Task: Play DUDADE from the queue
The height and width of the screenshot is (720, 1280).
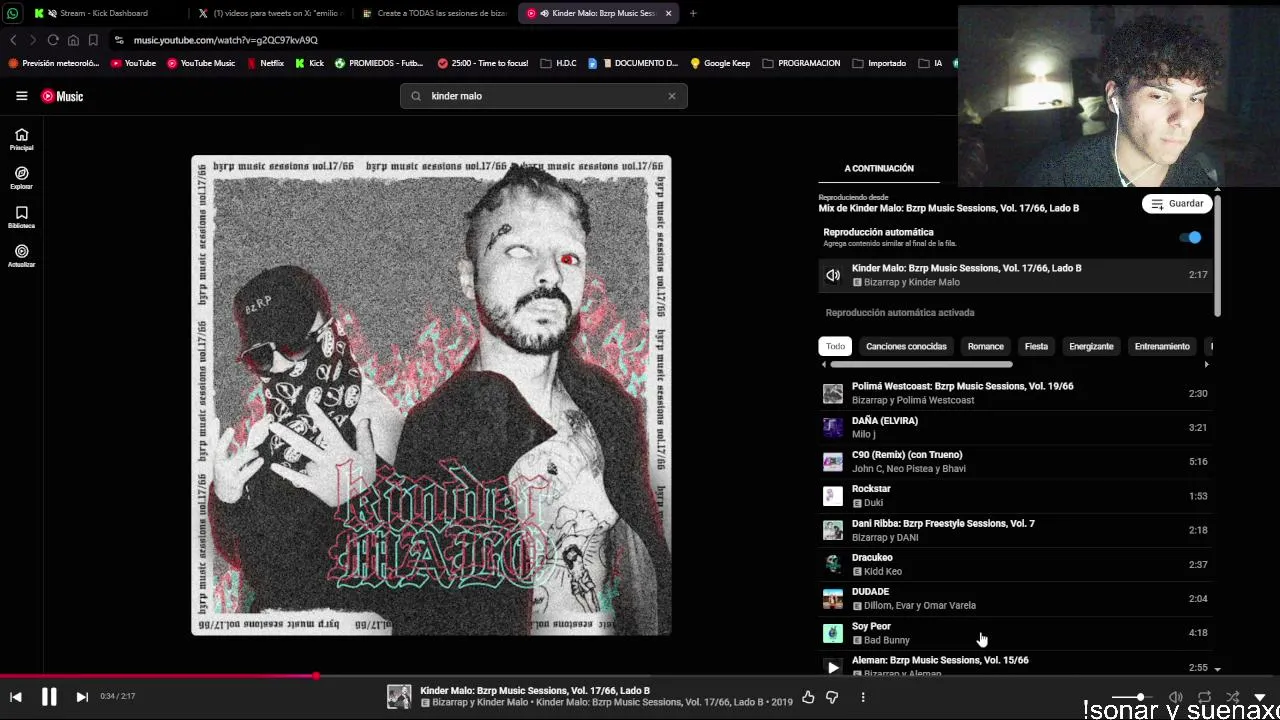Action: [1015, 598]
